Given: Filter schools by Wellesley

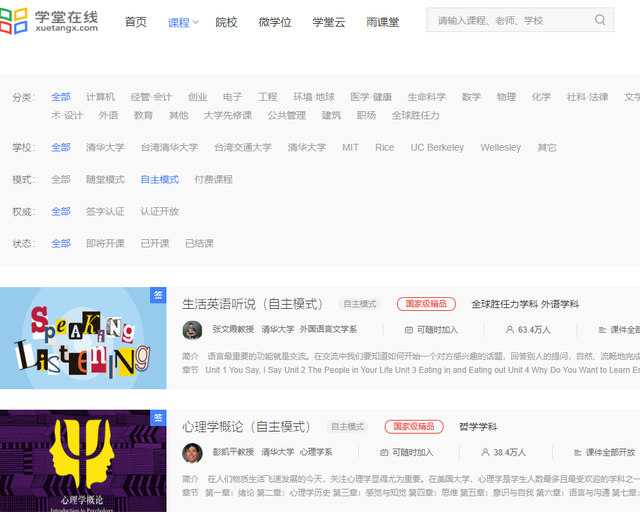Looking at the screenshot, I should pos(501,147).
